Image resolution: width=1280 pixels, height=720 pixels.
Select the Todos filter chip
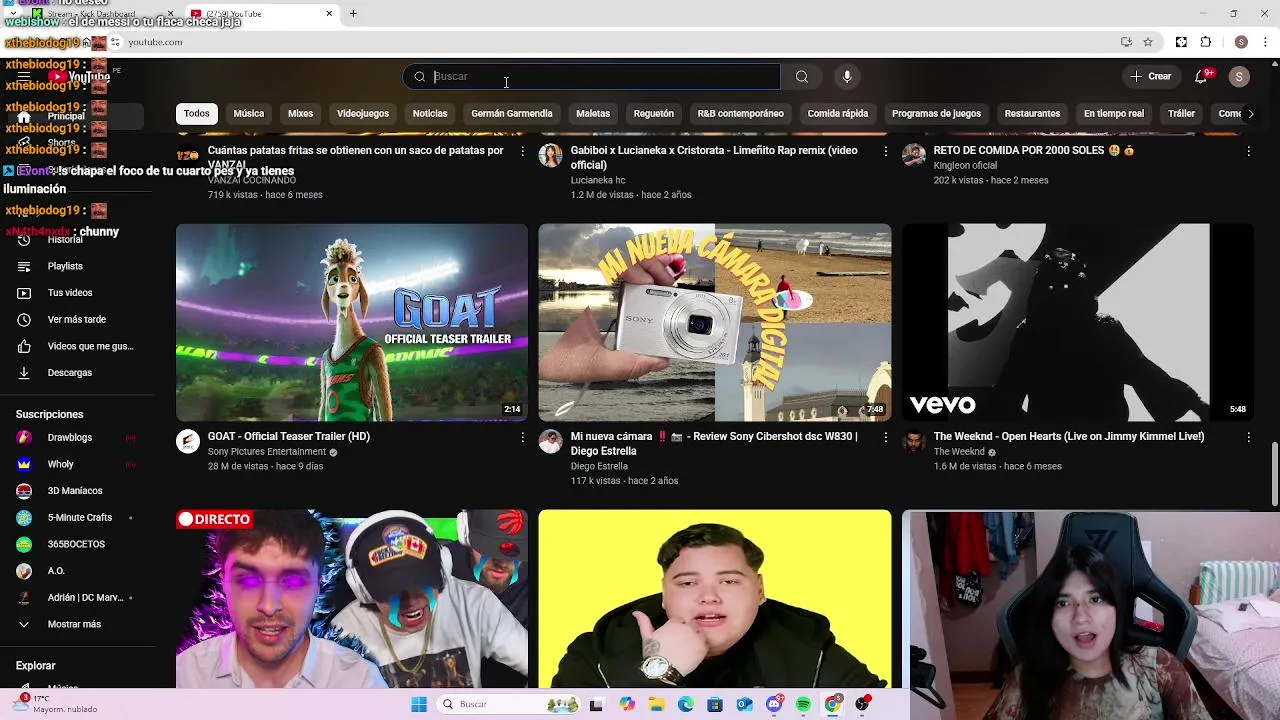coord(197,114)
